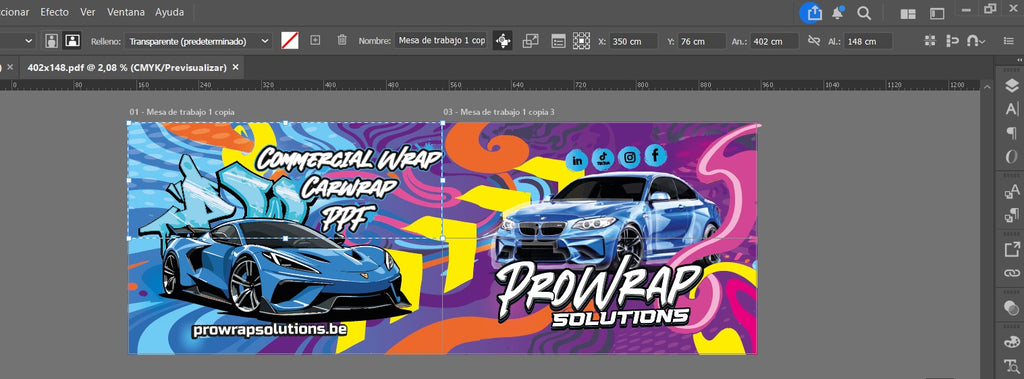Open the Ayuda menu
The width and height of the screenshot is (1024, 379).
tap(169, 12)
